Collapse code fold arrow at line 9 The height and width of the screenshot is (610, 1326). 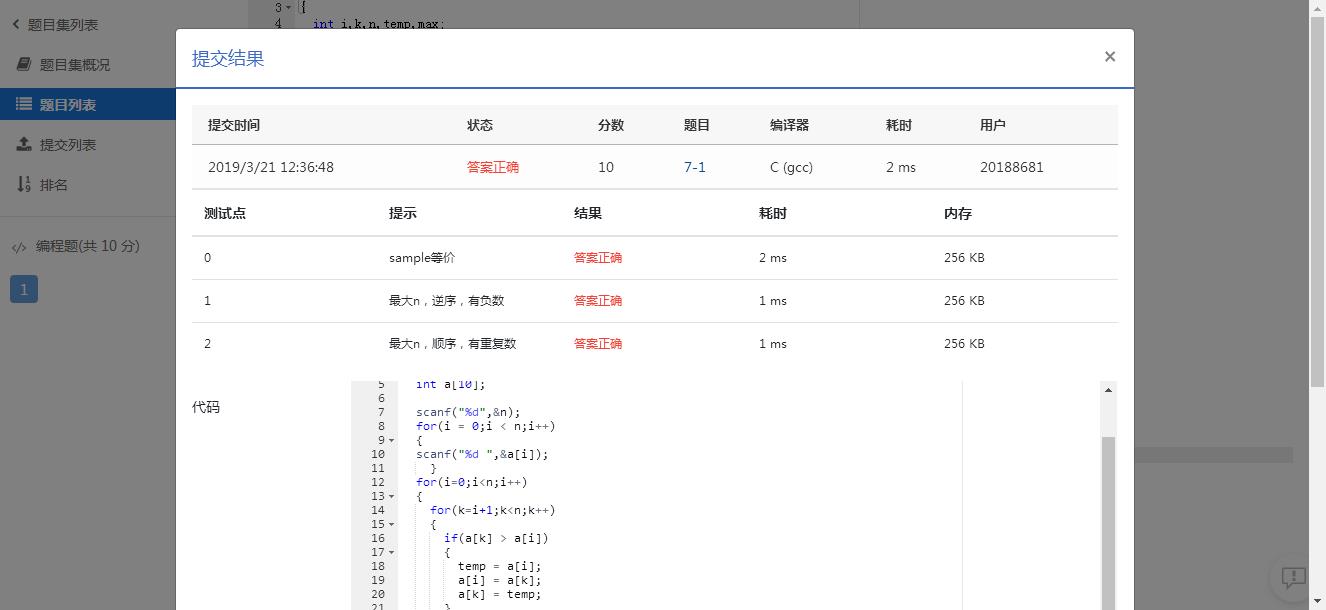391,441
